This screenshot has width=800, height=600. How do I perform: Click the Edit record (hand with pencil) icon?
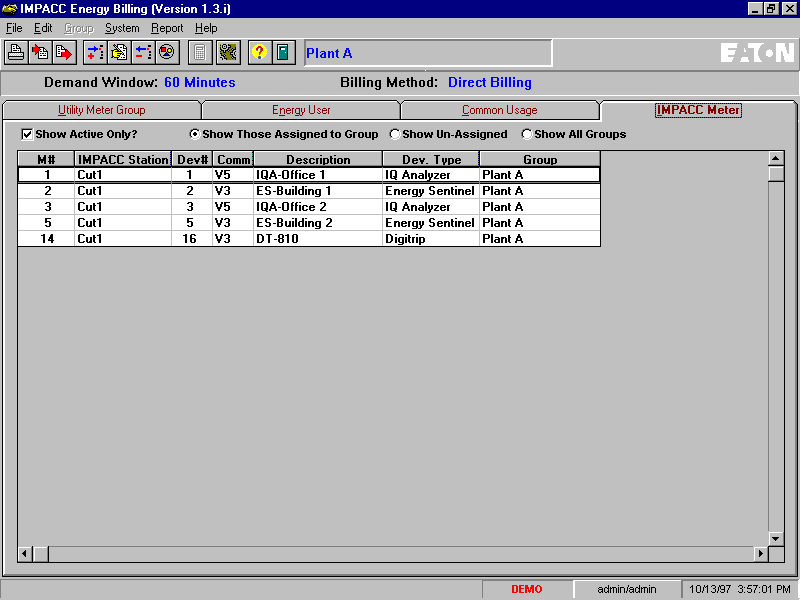coord(119,53)
